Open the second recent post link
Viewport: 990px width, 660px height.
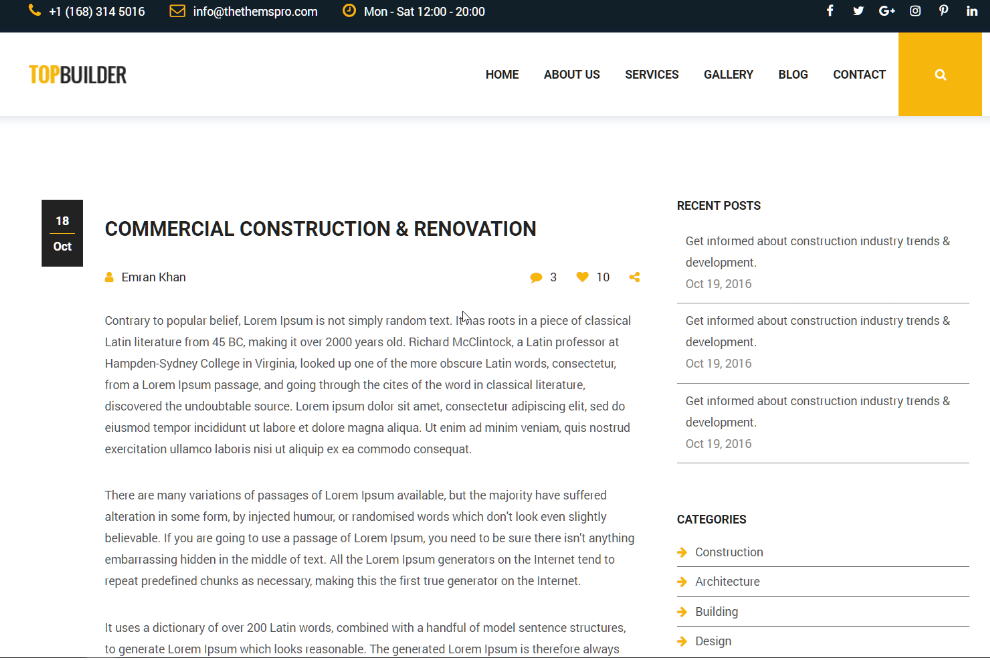(x=818, y=331)
